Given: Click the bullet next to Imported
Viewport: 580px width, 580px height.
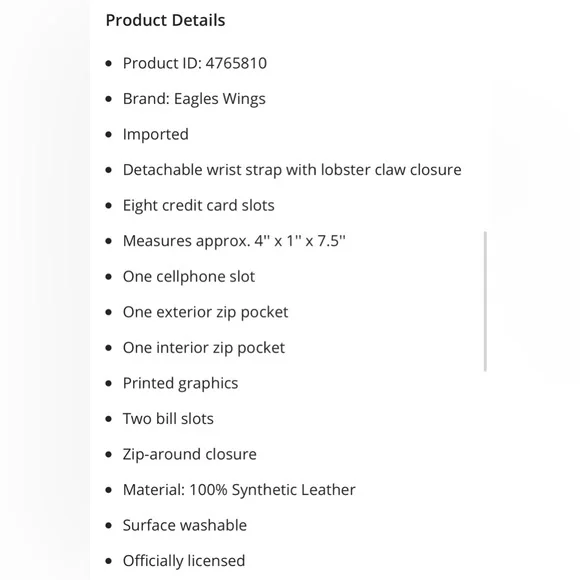Looking at the screenshot, I should pyautogui.click(x=108, y=135).
